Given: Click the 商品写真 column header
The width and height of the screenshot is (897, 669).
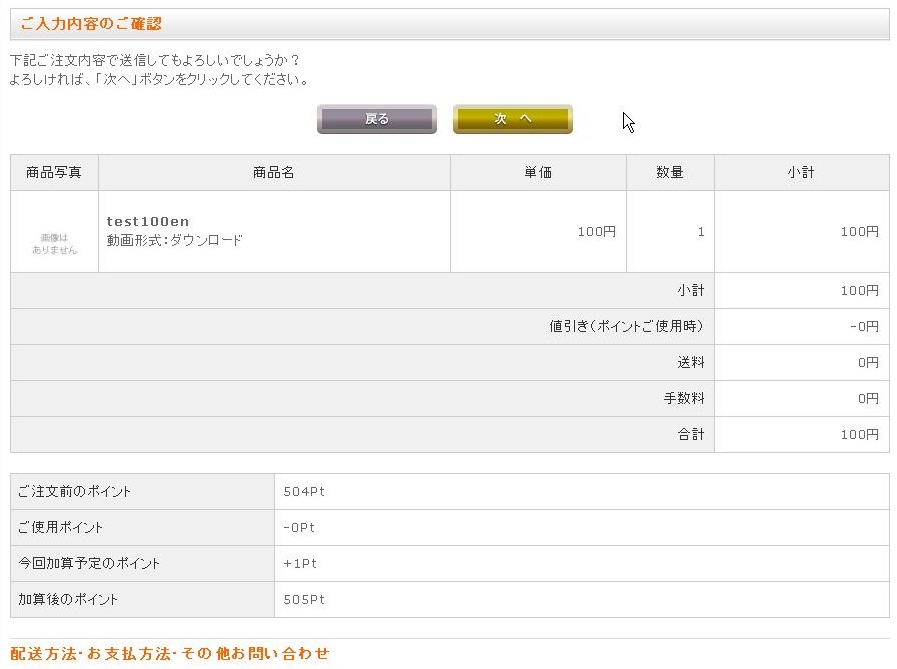Looking at the screenshot, I should point(54,173).
